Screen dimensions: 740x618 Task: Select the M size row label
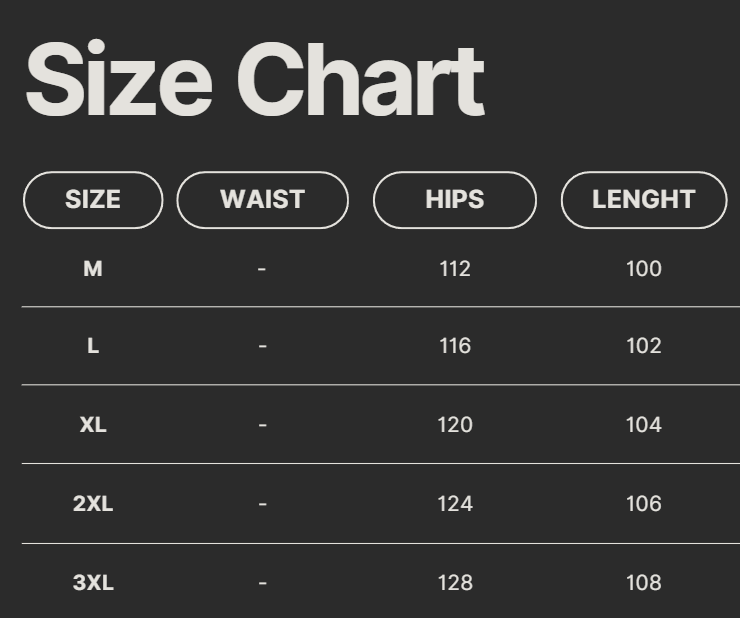click(x=93, y=268)
